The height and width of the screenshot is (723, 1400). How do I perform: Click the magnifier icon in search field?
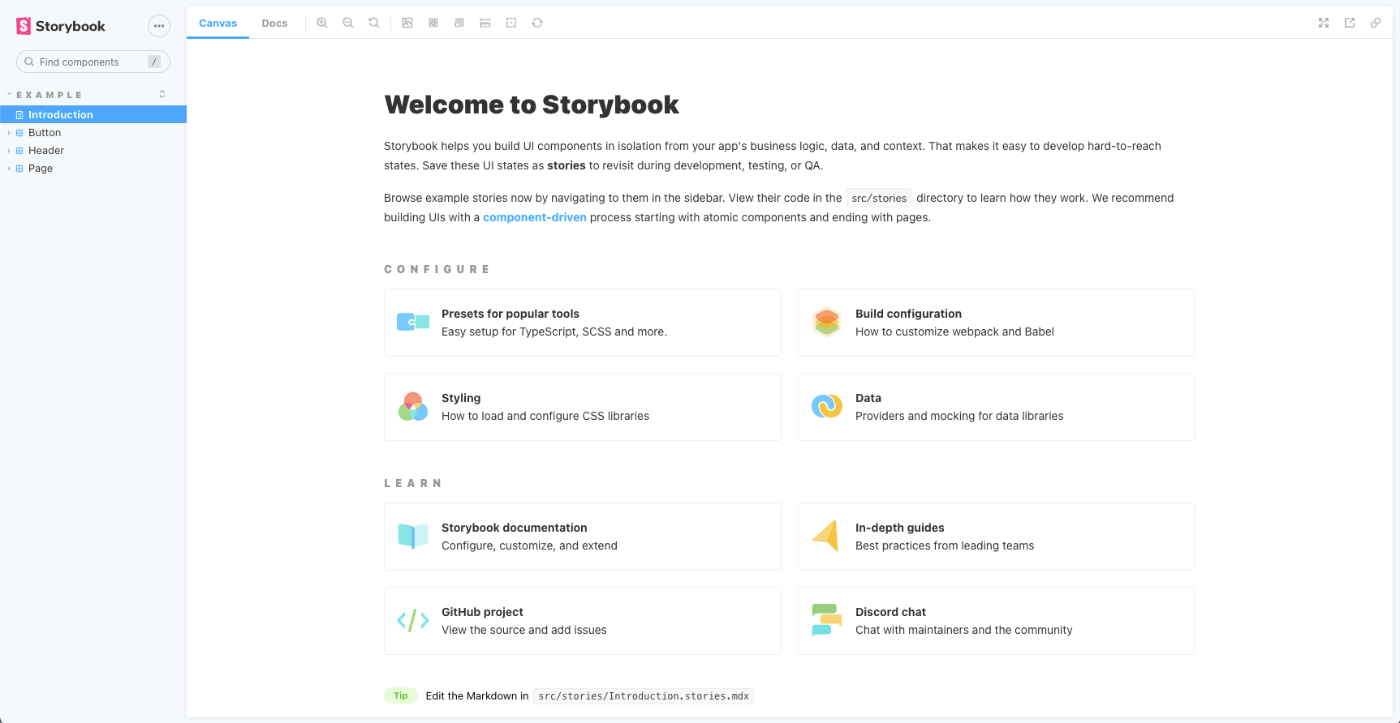(x=30, y=62)
